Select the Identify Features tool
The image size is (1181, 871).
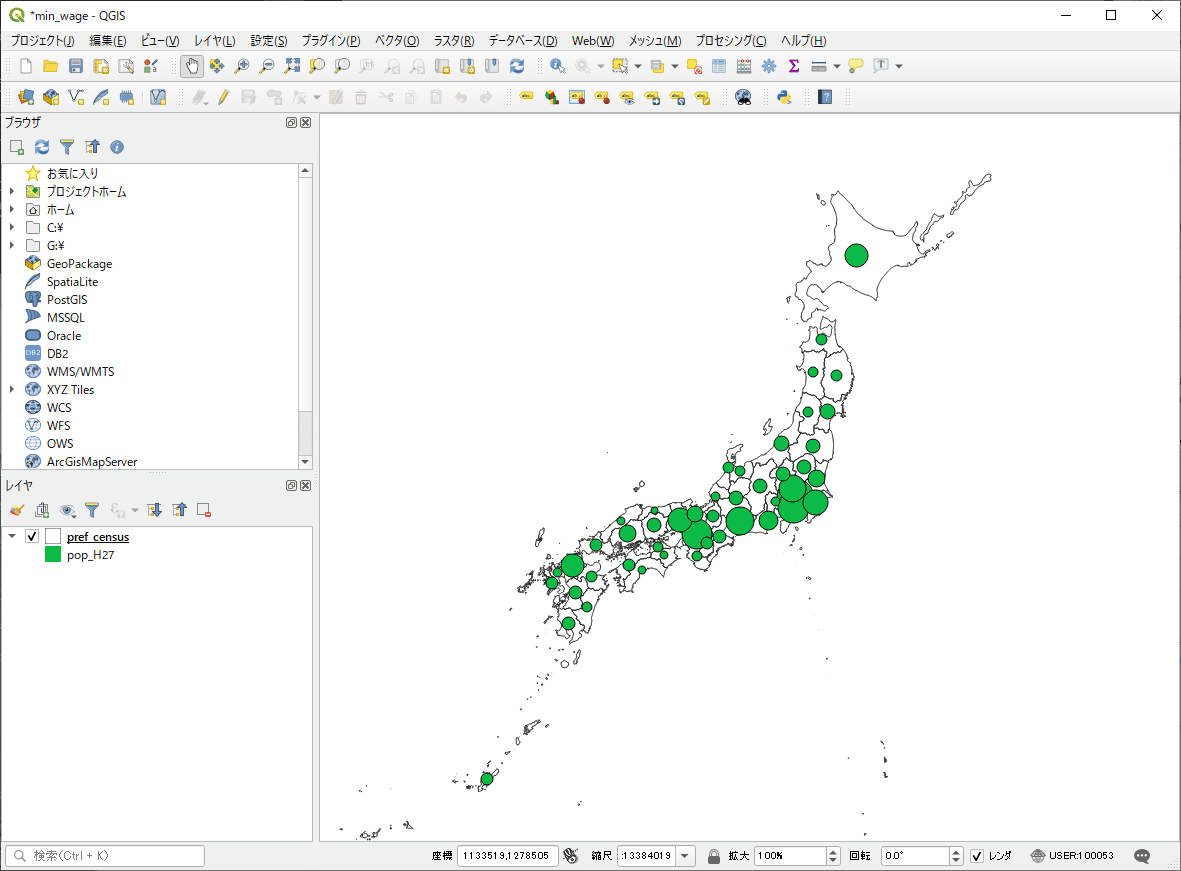click(x=556, y=66)
